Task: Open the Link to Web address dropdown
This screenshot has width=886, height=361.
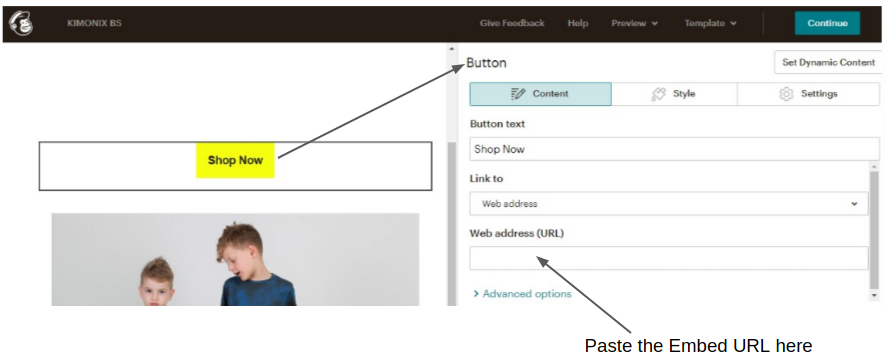Action: click(668, 203)
